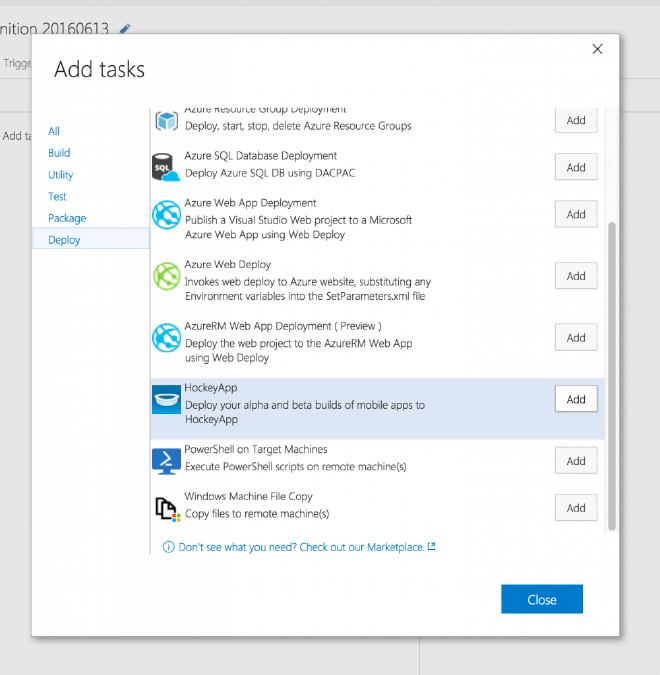Viewport: 660px width, 675px height.
Task: Open the Test category
Action: click(x=57, y=196)
